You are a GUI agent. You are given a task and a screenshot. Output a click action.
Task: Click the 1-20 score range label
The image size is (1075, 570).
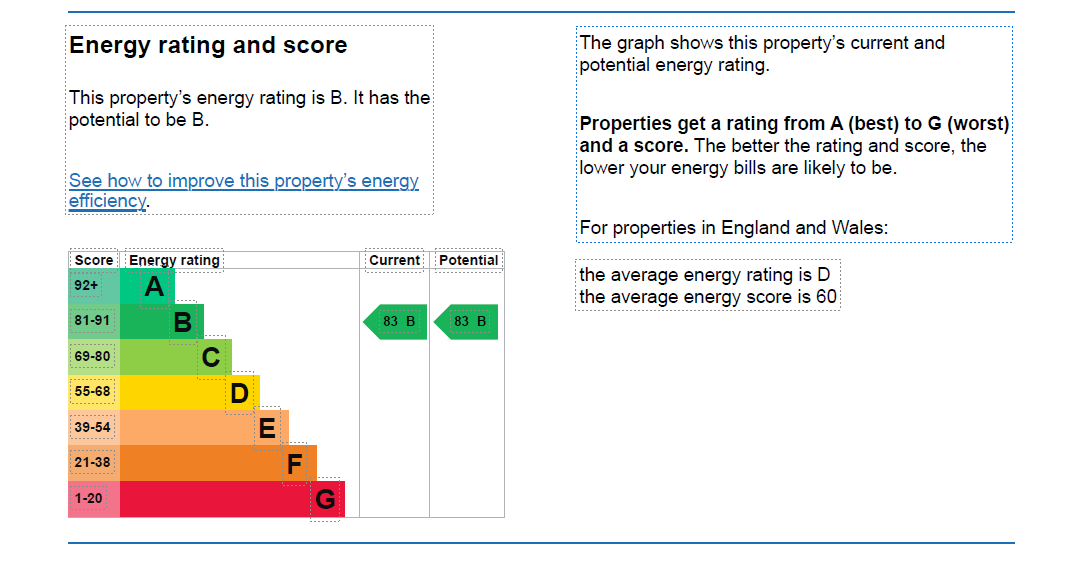[88, 498]
